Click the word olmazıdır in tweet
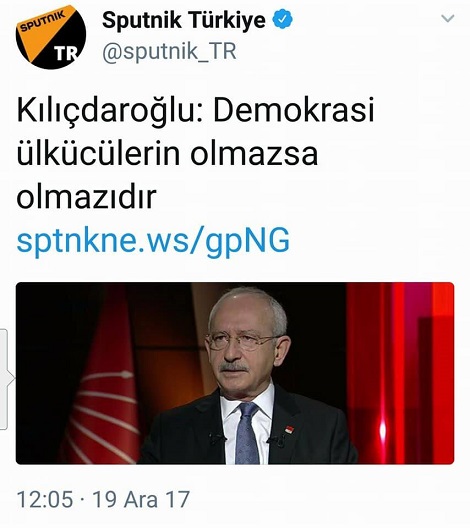 pos(87,196)
